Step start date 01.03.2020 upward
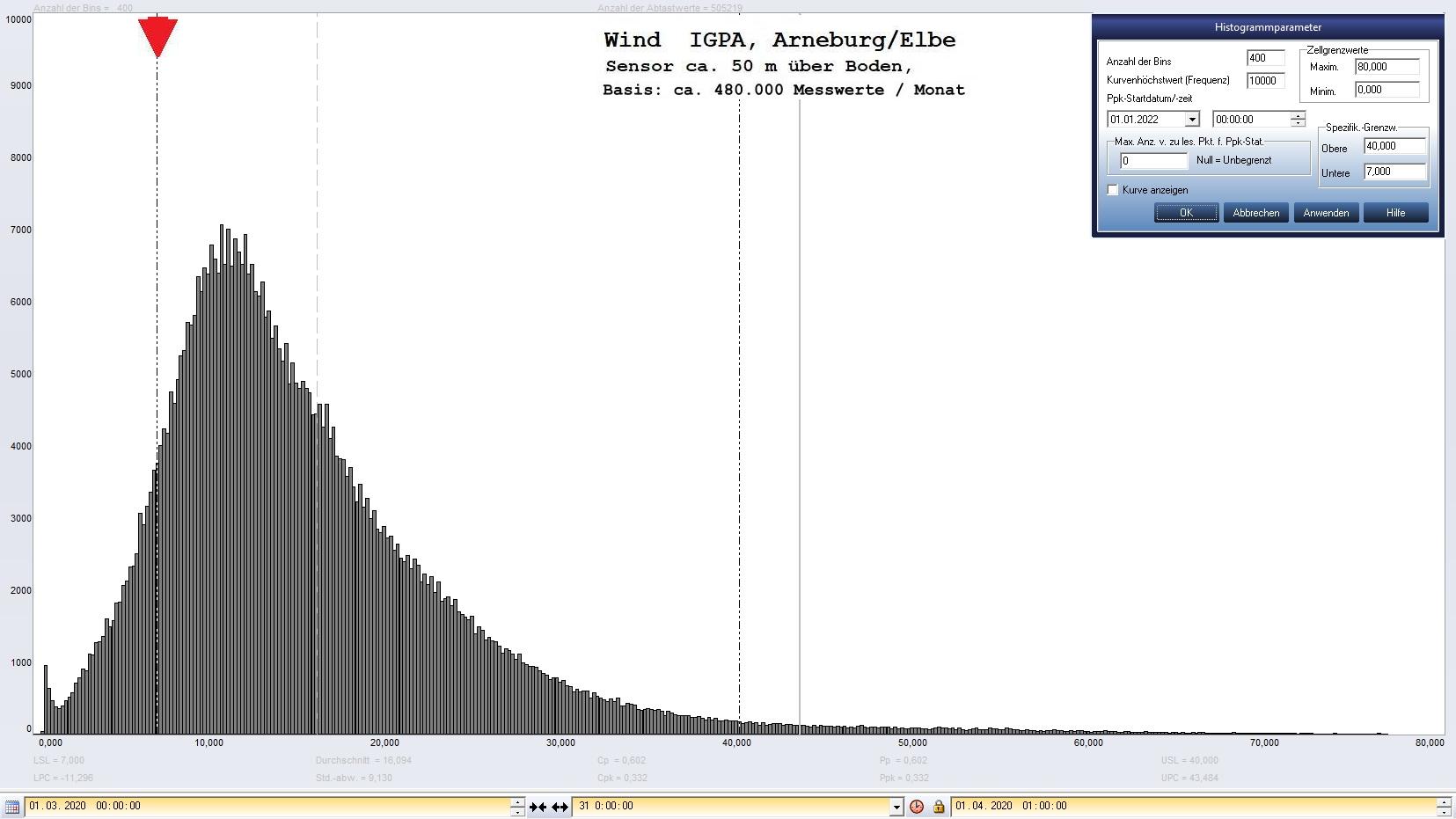 (517, 801)
